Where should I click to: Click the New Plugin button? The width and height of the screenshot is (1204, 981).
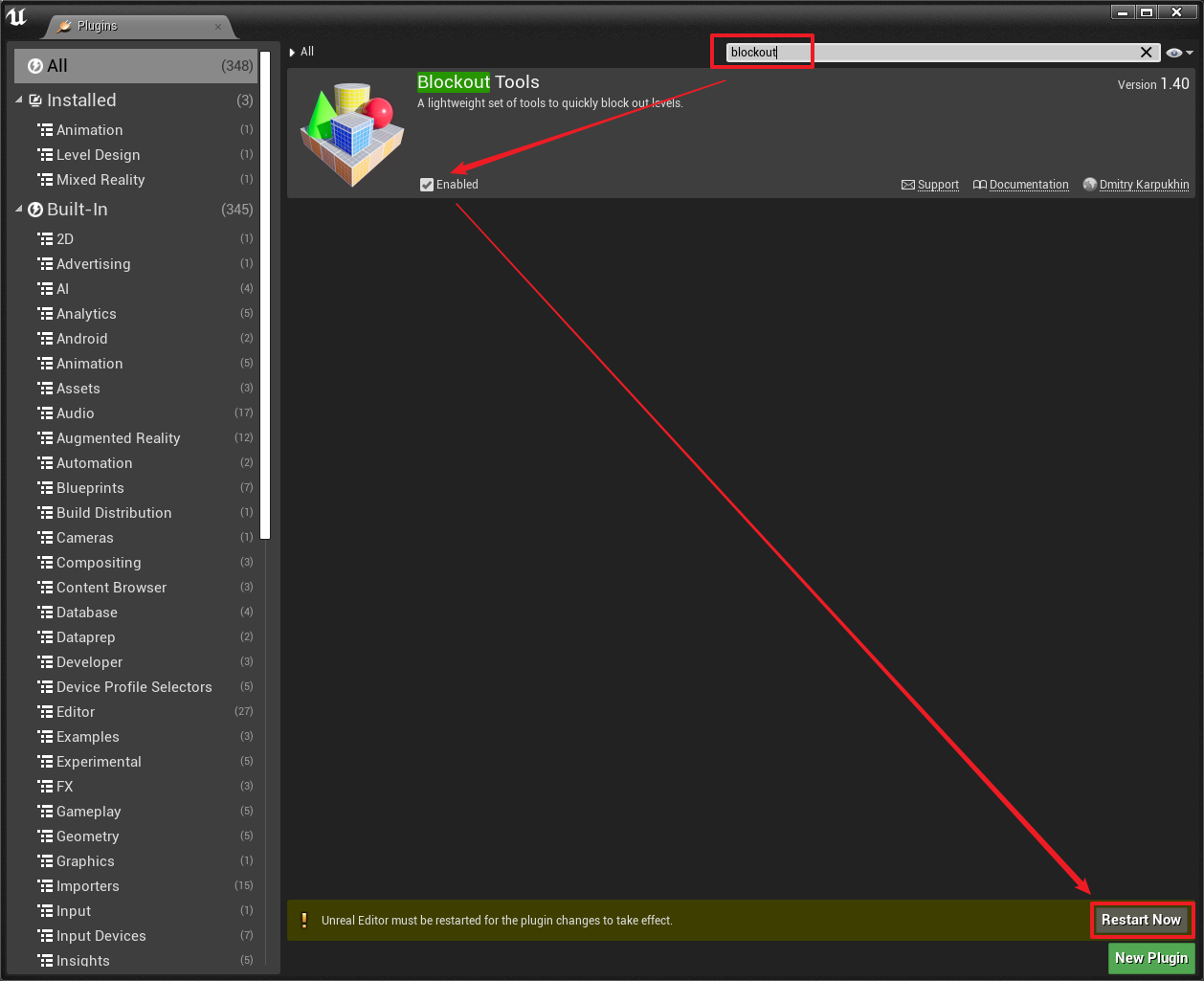[x=1151, y=958]
